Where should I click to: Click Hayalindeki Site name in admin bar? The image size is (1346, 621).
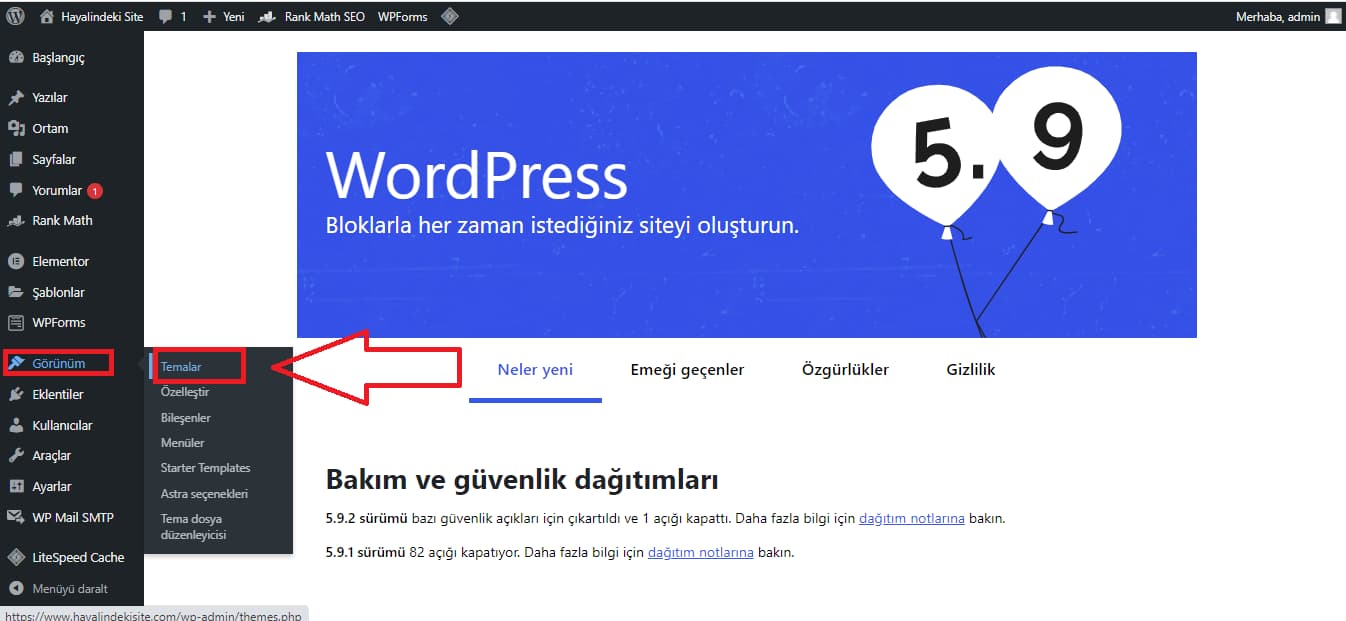(103, 17)
